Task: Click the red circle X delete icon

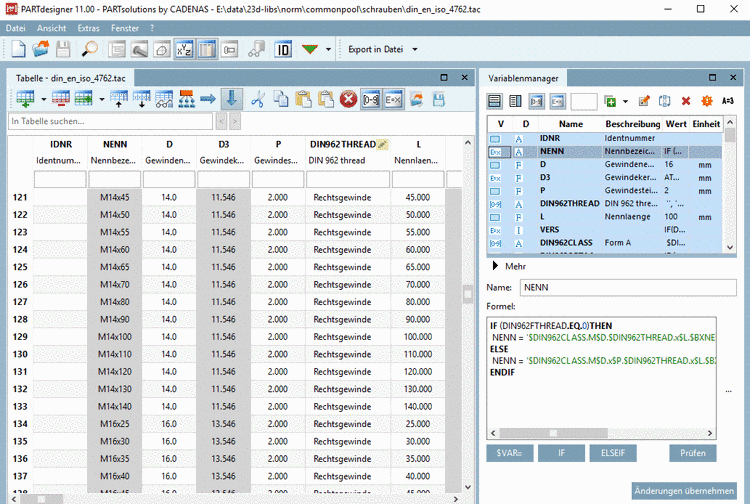Action: [x=348, y=98]
